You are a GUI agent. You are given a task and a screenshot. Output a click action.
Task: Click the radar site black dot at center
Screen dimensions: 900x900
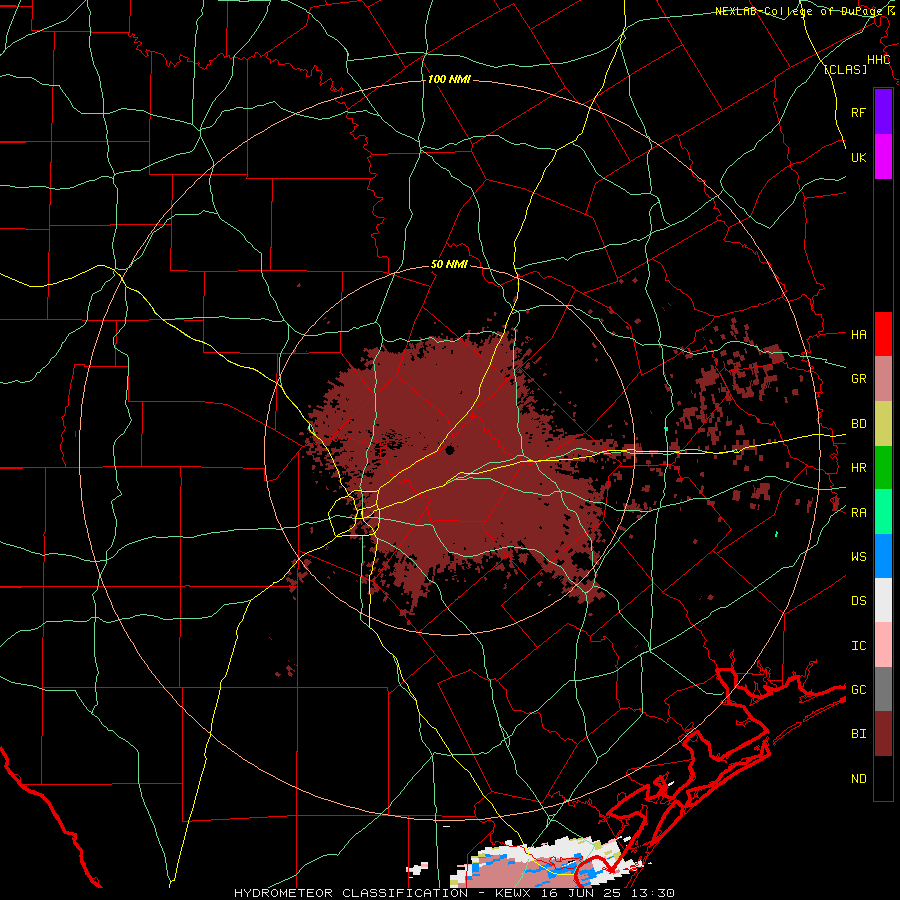(449, 449)
